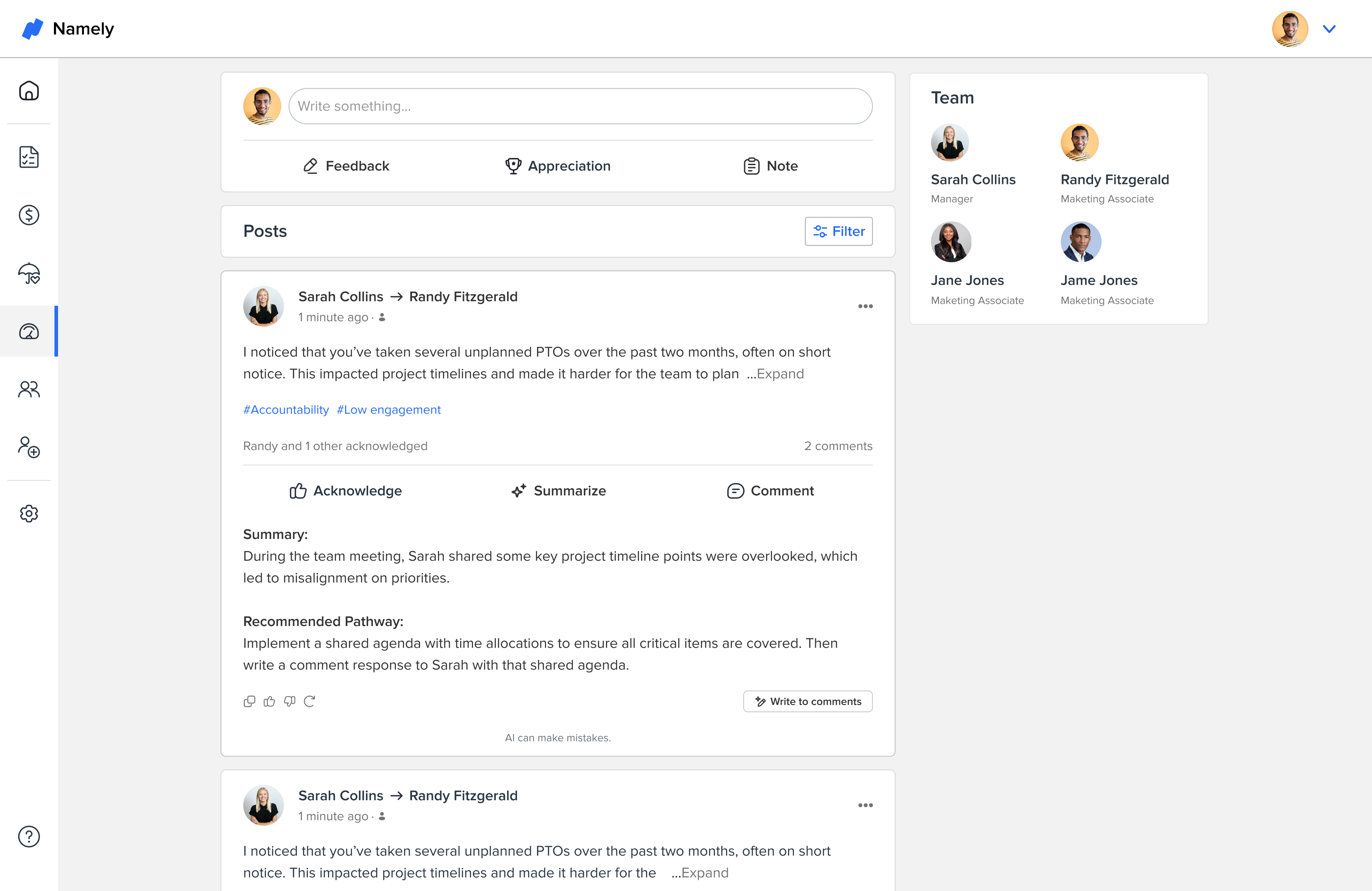The width and height of the screenshot is (1372, 891).
Task: Thumbs up the AI summary
Action: point(269,701)
